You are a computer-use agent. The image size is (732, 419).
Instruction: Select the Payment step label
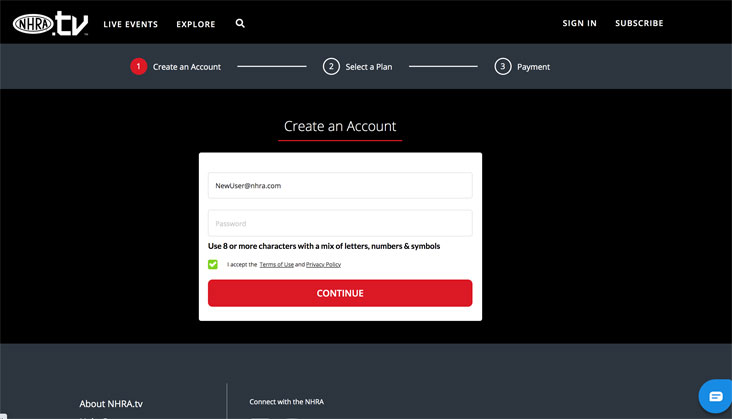(533, 67)
